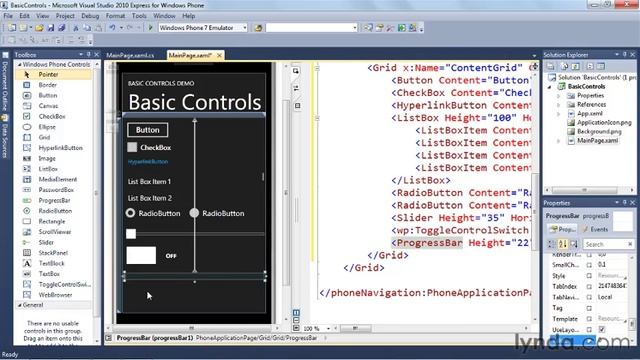
Task: Click in the Properties Search field
Action: coord(607,244)
